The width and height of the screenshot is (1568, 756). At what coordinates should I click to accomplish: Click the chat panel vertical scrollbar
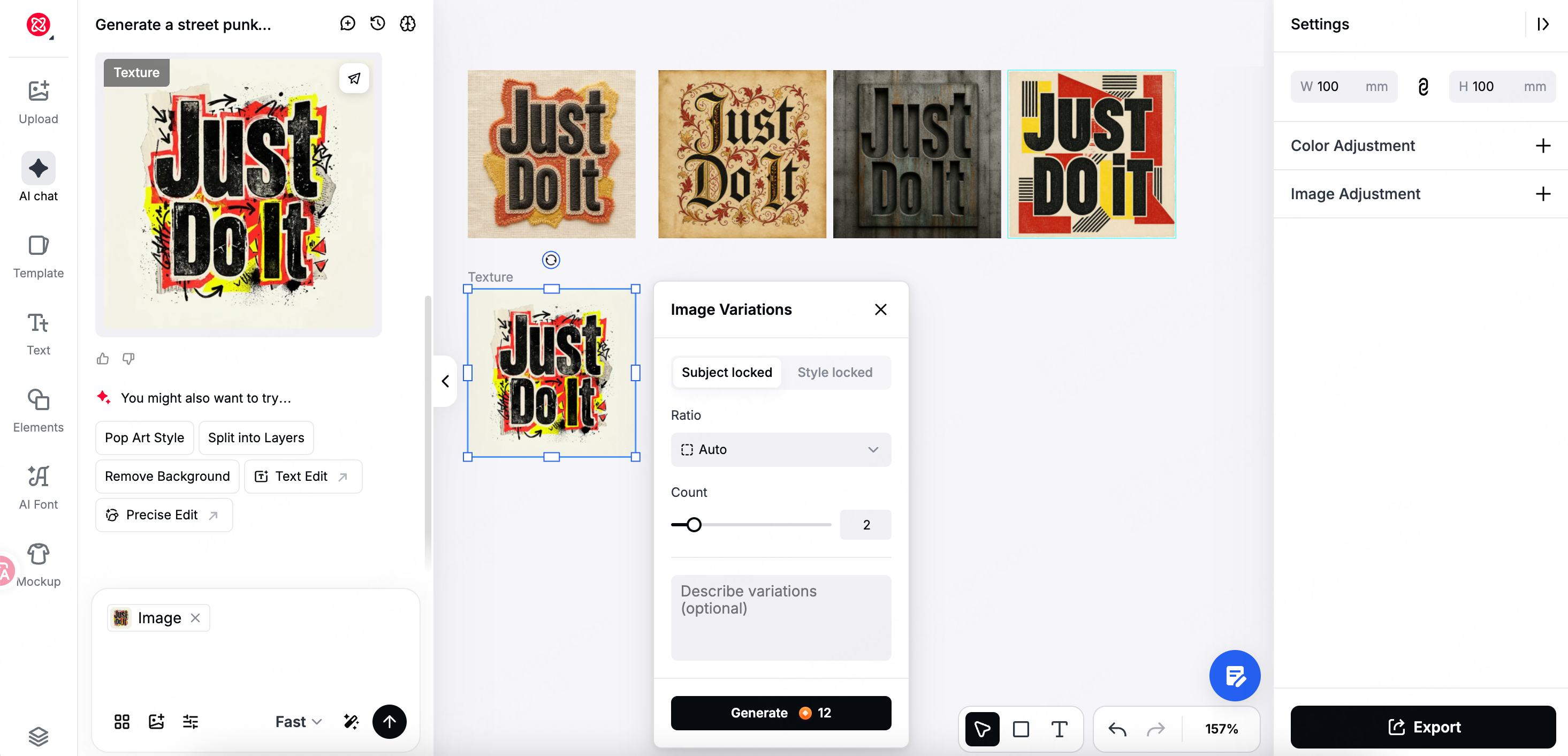point(427,433)
